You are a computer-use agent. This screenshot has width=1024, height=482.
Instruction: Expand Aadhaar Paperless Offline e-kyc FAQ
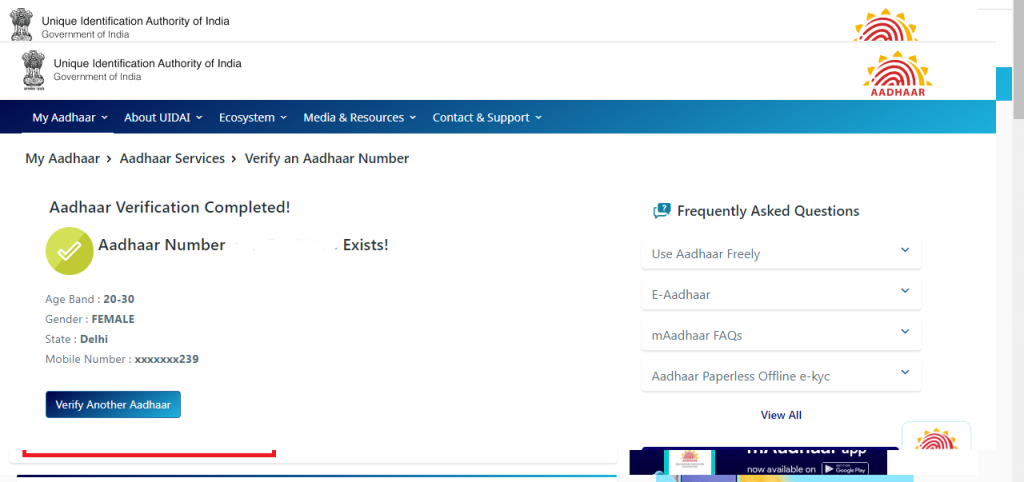[x=782, y=376]
